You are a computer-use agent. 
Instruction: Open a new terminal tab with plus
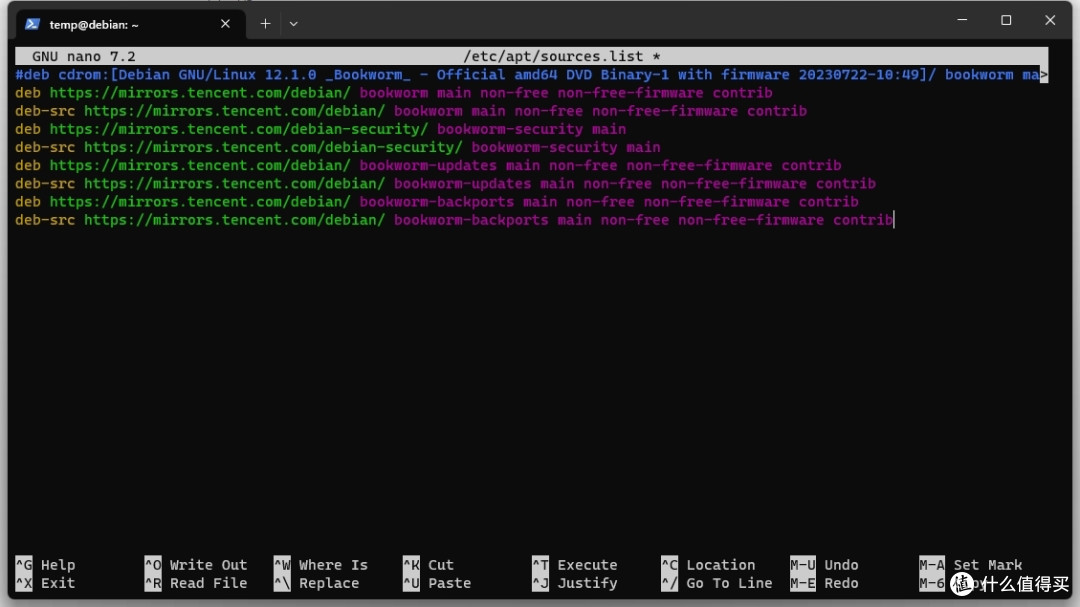(265, 24)
